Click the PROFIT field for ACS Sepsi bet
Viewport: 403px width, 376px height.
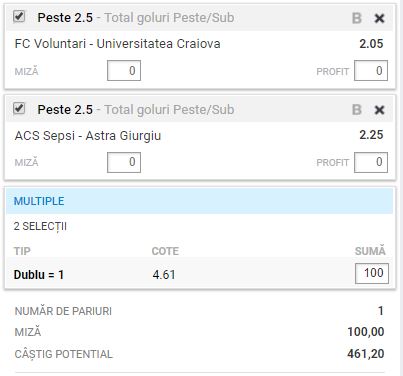[x=371, y=162]
